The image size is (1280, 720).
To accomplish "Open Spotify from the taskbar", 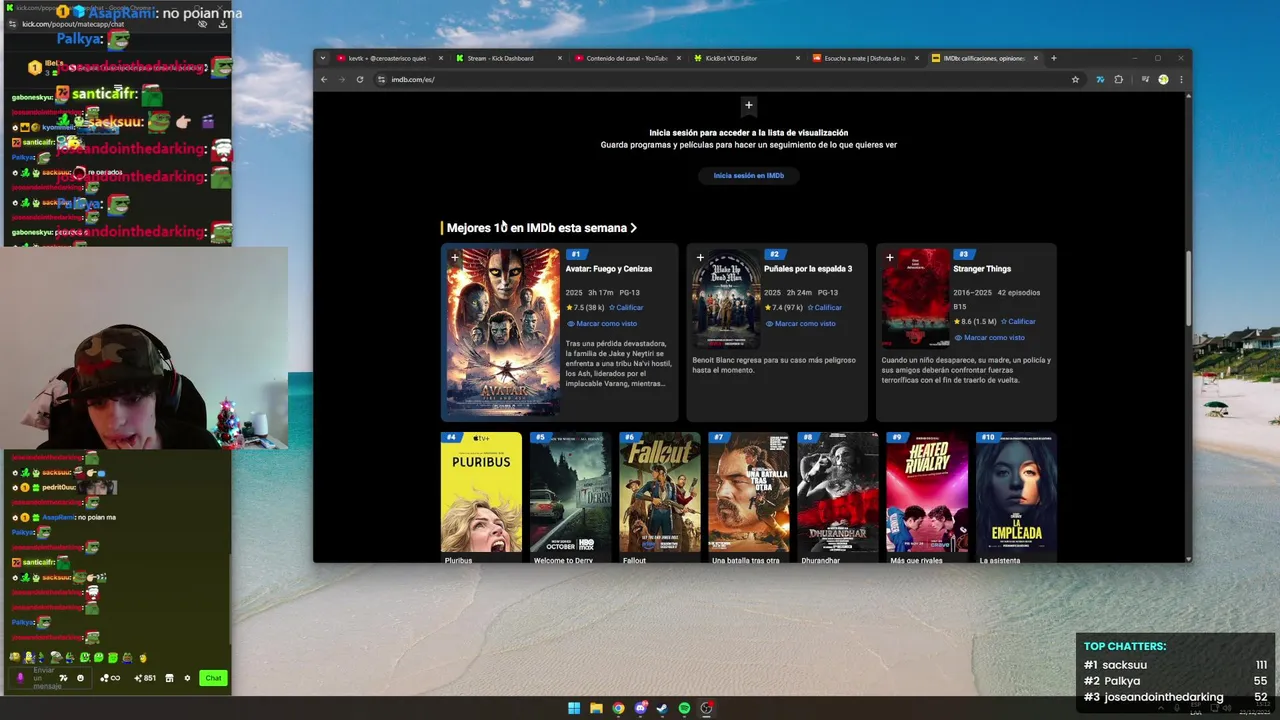I will coord(684,708).
